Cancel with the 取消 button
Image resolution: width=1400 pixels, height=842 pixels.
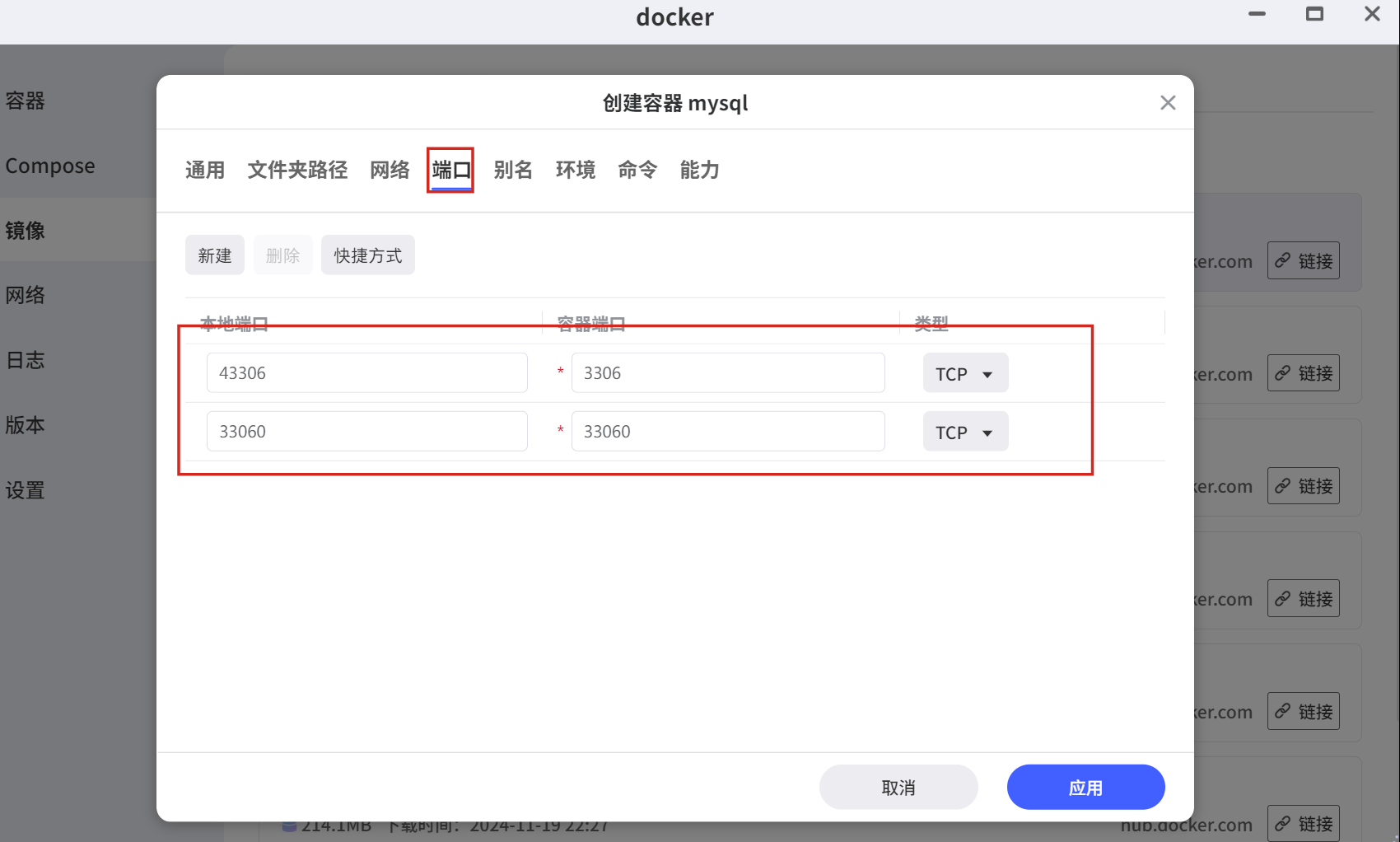coord(898,788)
